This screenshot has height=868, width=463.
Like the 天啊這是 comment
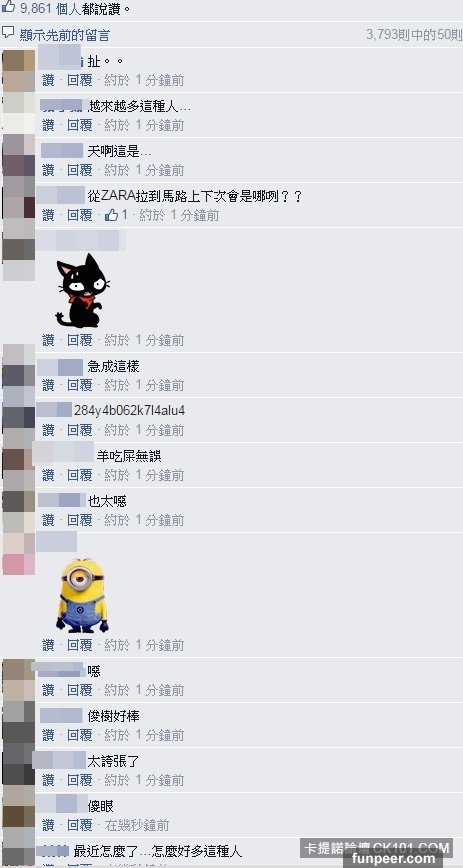(x=48, y=170)
